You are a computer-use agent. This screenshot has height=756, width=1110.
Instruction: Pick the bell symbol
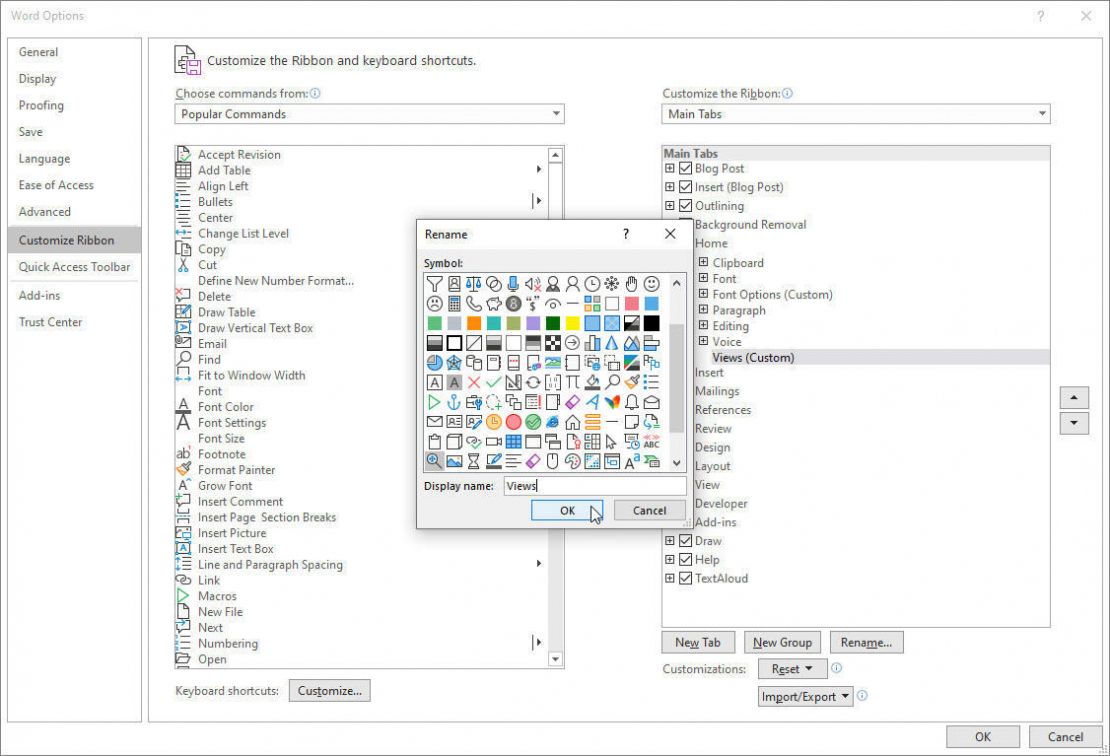pyautogui.click(x=632, y=403)
